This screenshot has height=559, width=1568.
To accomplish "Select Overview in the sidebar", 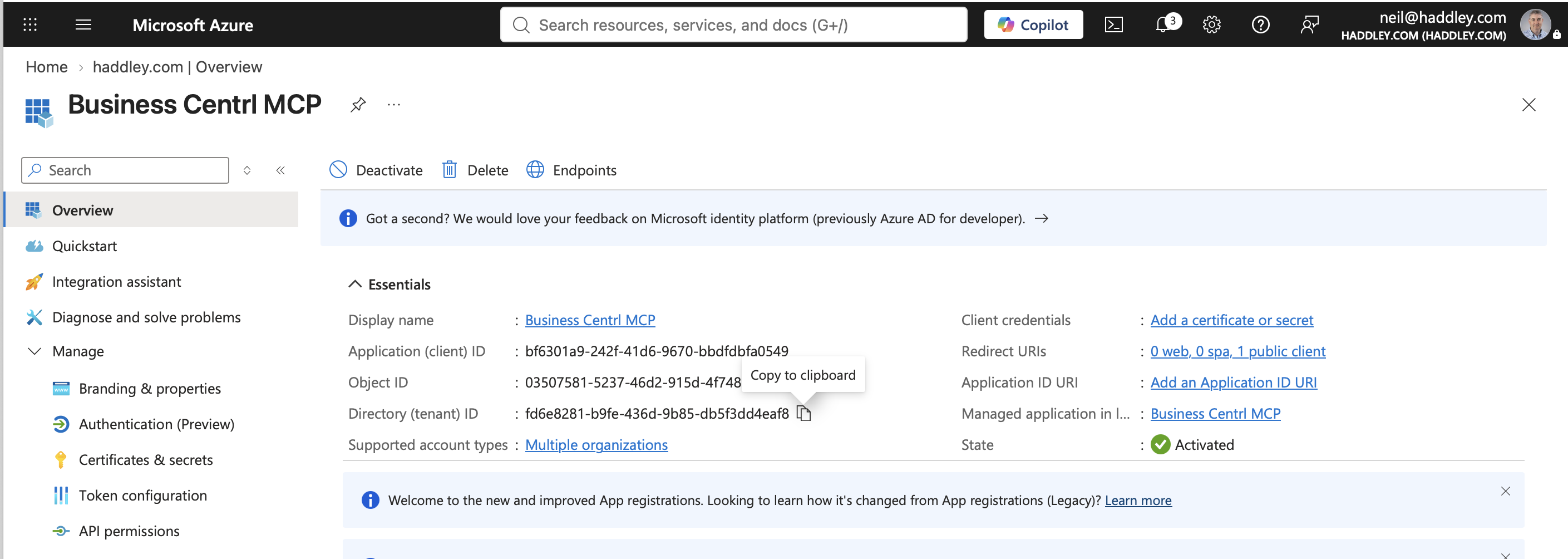I will click(151, 210).
